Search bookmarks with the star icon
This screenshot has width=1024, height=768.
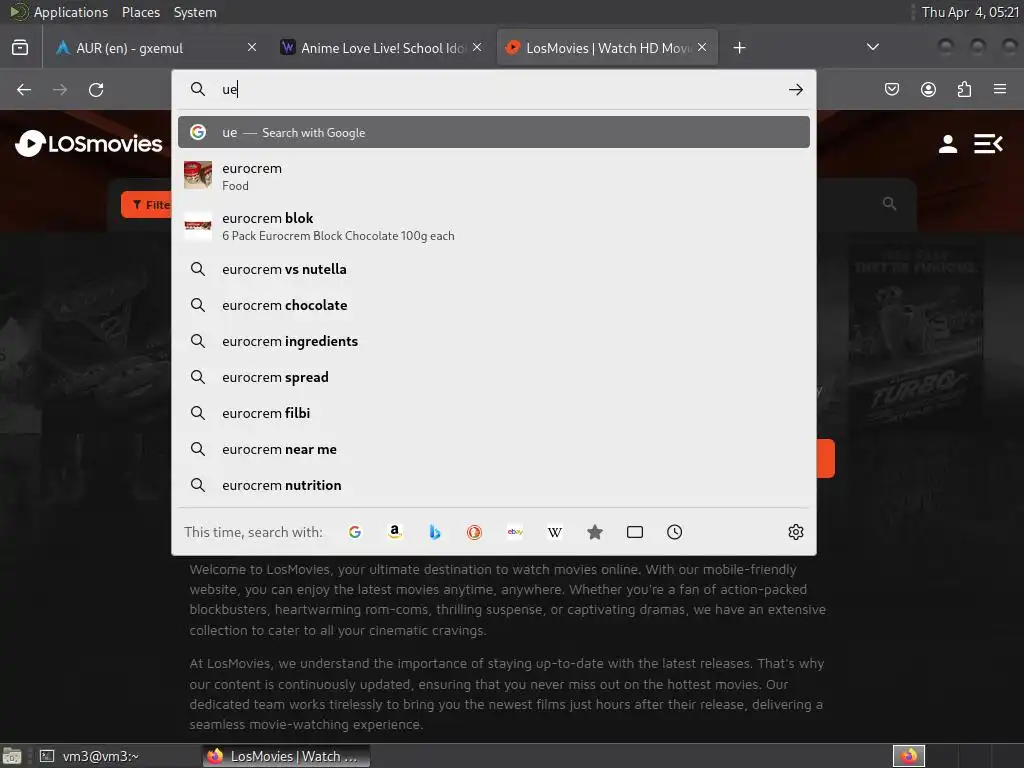click(594, 532)
